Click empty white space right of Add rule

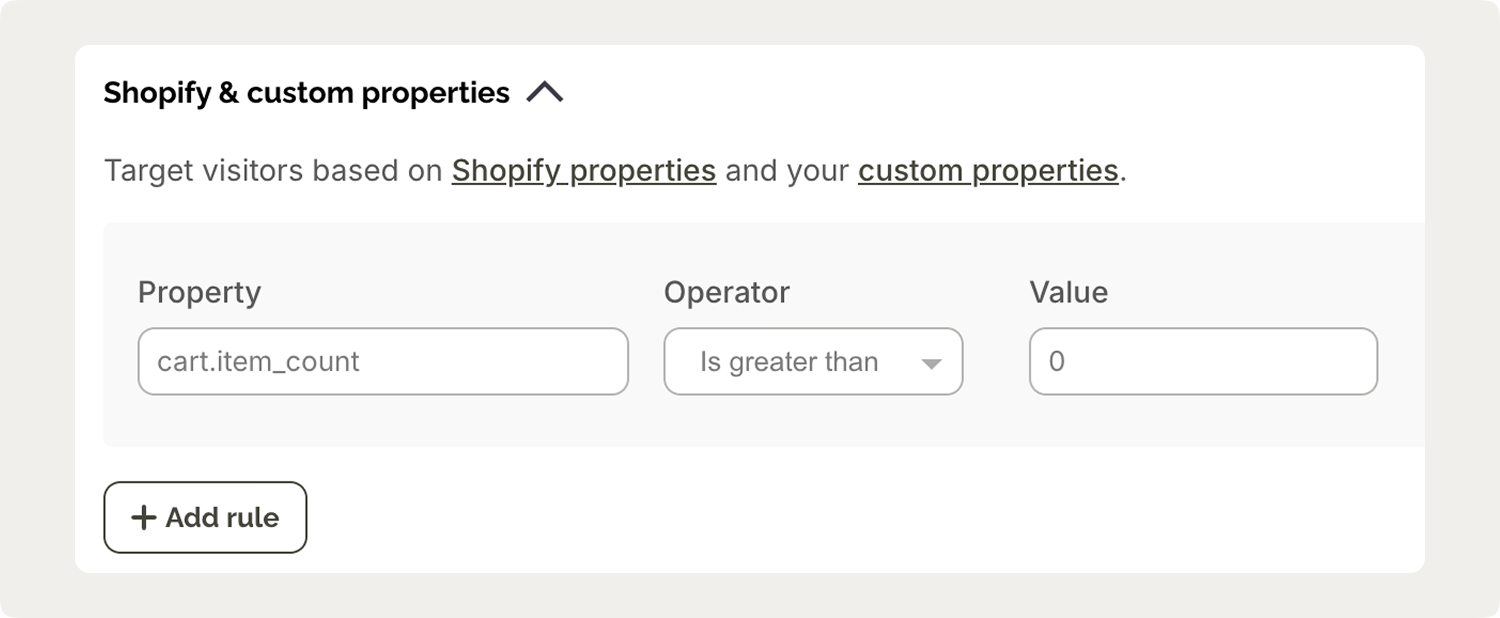[x=800, y=518]
